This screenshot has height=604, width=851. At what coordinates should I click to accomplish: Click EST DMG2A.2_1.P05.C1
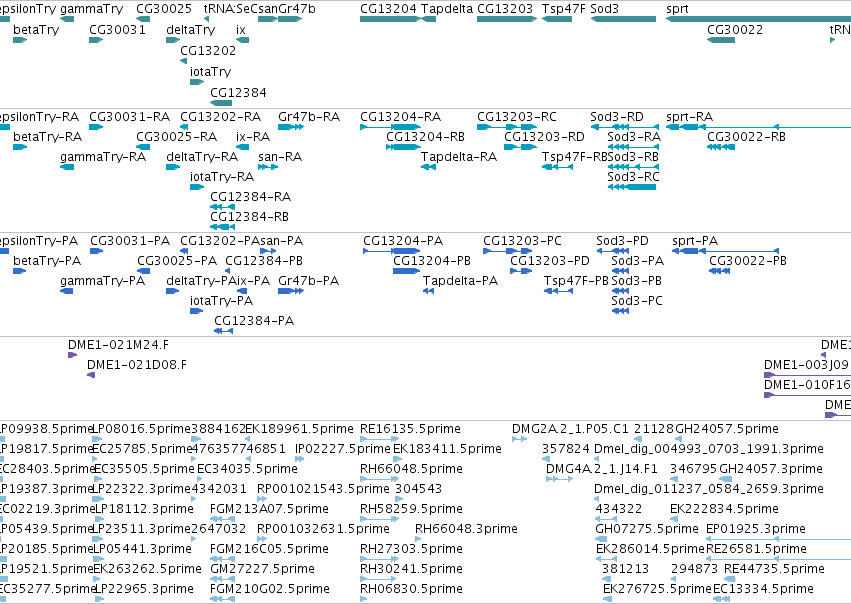[519, 439]
